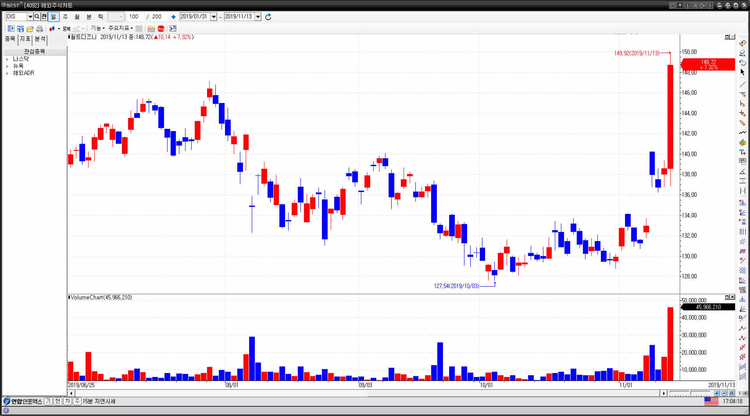Click the blue plus icon before start date

[173, 17]
